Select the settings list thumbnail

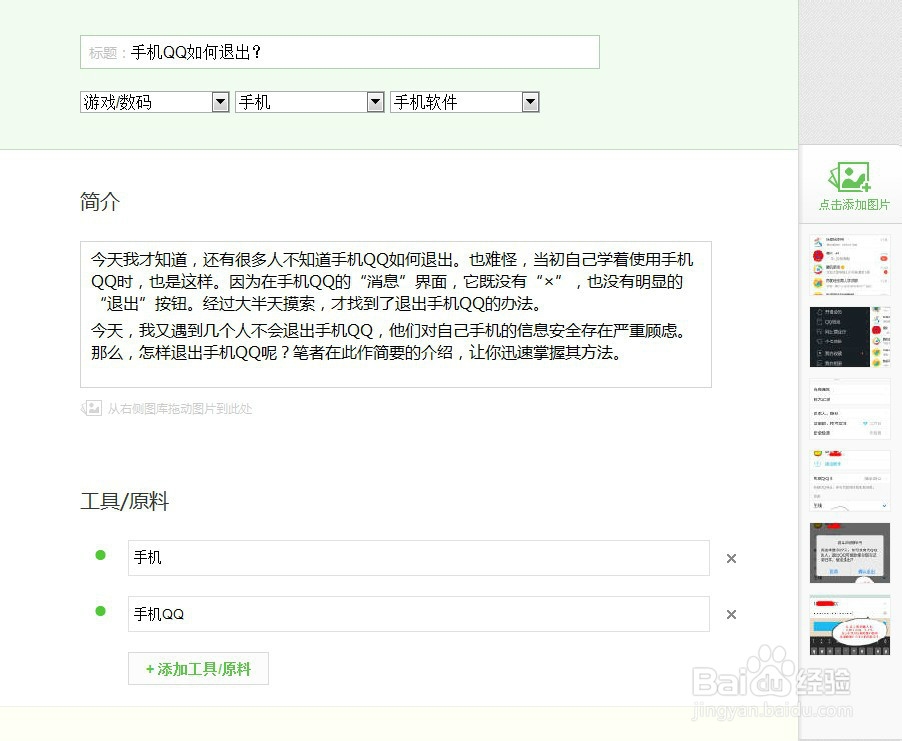point(850,408)
